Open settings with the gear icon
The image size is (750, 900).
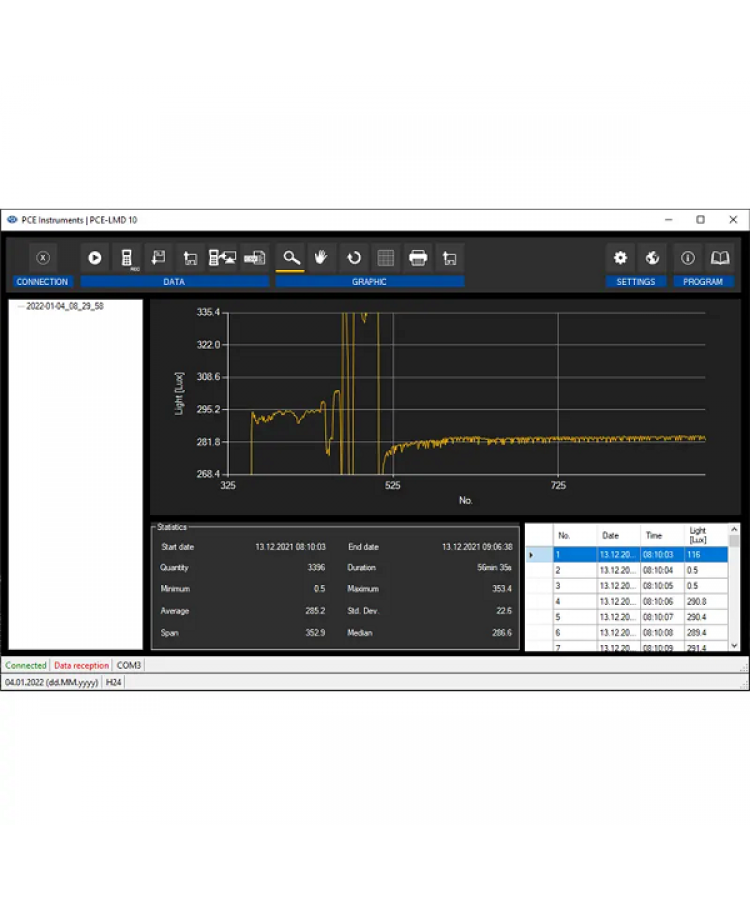click(620, 257)
